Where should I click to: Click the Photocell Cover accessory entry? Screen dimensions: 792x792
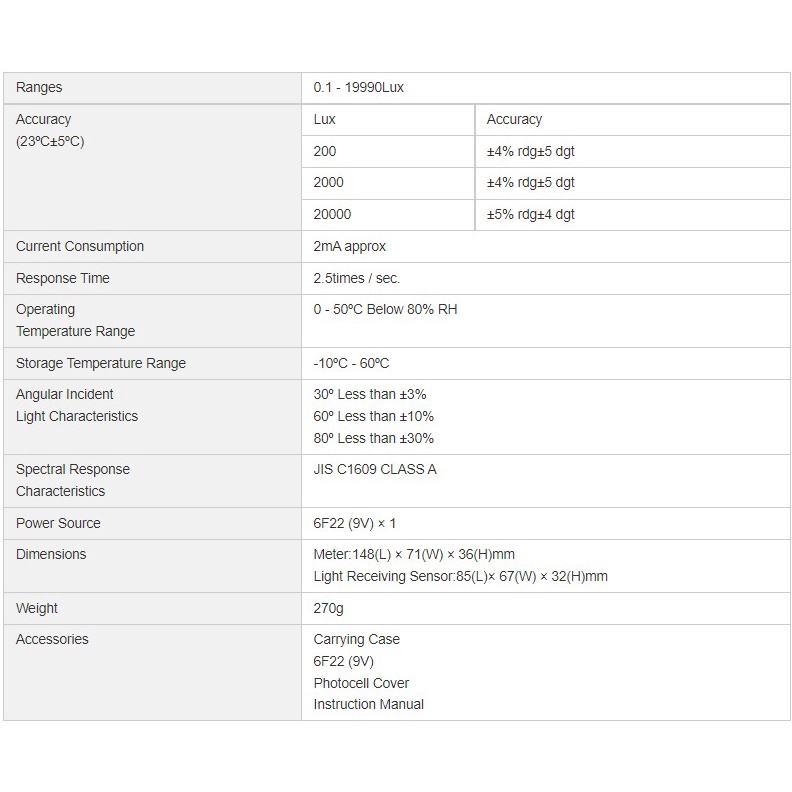[362, 684]
